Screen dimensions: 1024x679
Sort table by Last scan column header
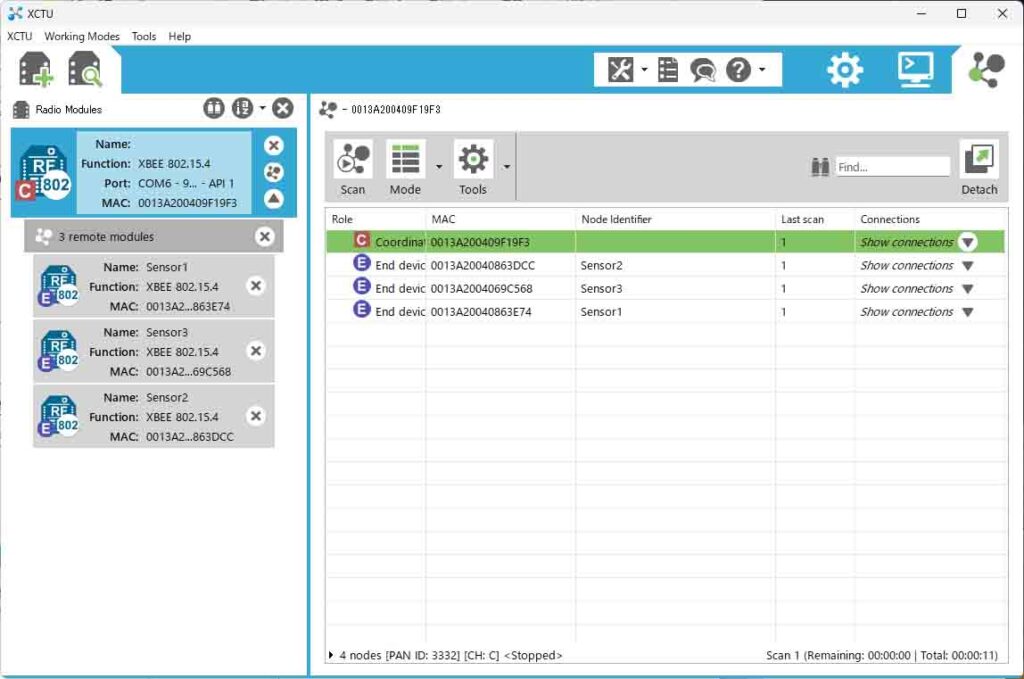[815, 219]
